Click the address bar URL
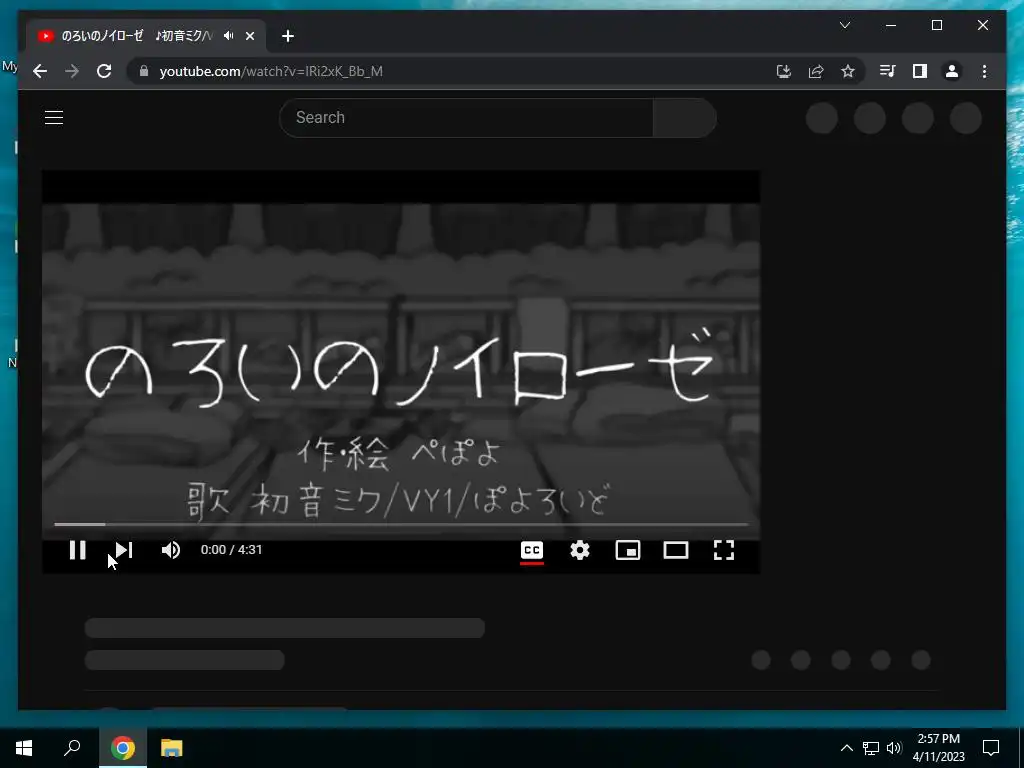Image resolution: width=1024 pixels, height=768 pixels. pyautogui.click(x=271, y=71)
